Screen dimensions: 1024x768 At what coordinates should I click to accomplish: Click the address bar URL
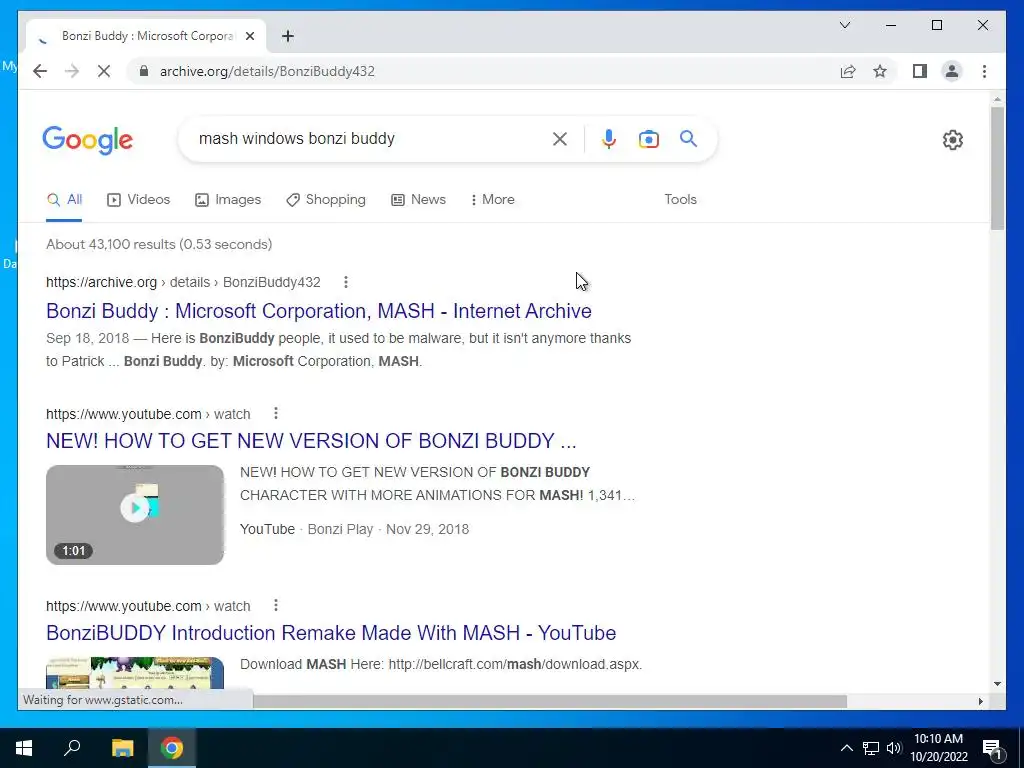click(x=267, y=71)
